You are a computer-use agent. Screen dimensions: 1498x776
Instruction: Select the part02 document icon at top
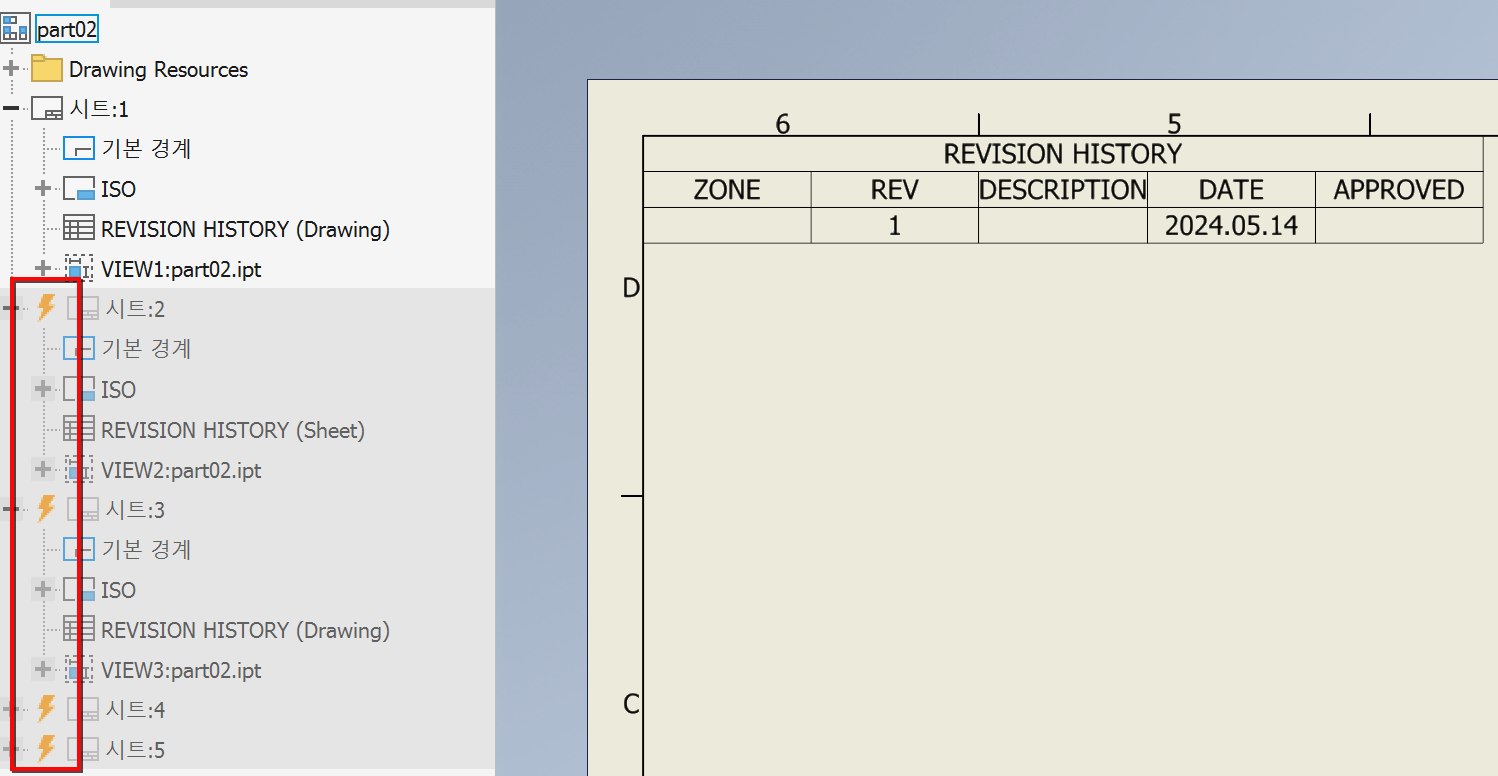[x=15, y=27]
